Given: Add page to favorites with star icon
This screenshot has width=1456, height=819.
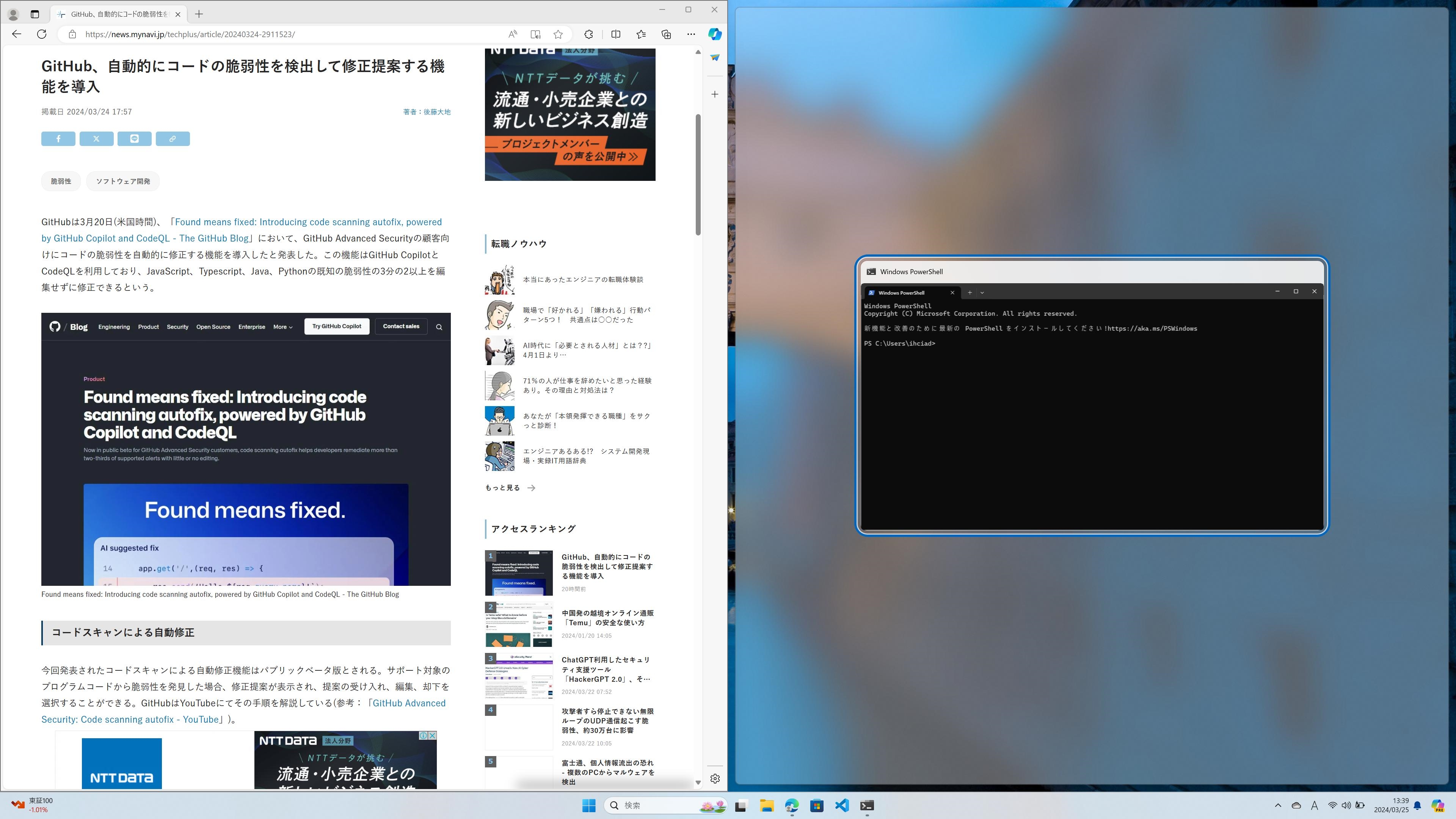Looking at the screenshot, I should [559, 34].
